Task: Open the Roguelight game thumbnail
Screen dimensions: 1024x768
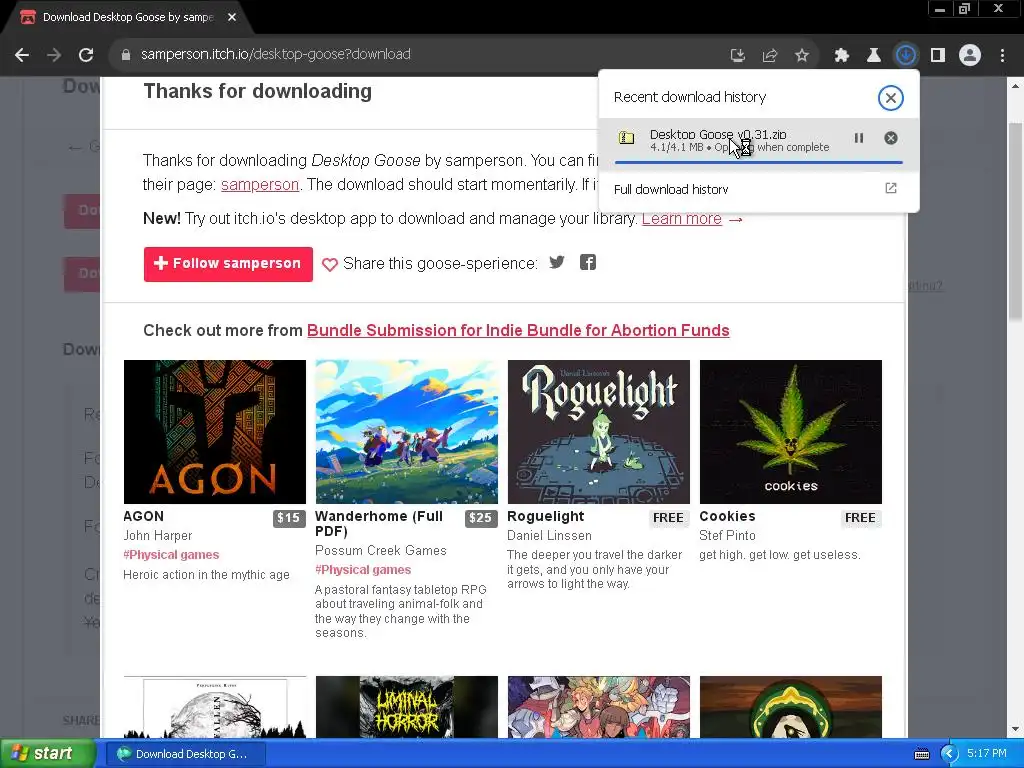Action: pos(598,432)
